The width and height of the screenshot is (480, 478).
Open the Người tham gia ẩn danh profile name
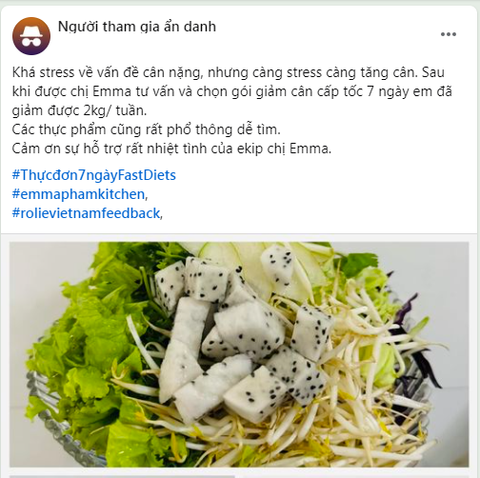click(137, 27)
